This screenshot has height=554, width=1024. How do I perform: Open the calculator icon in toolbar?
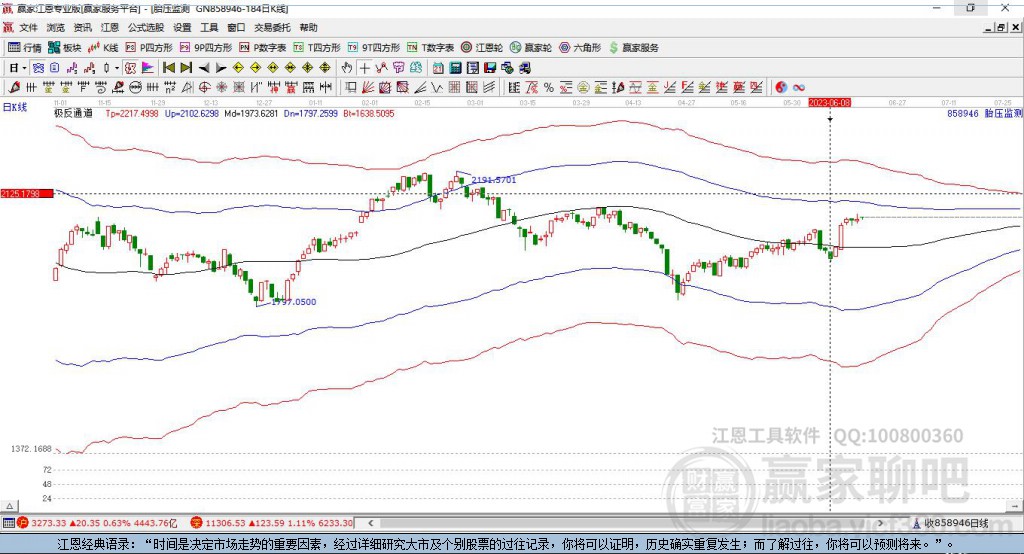[455, 68]
